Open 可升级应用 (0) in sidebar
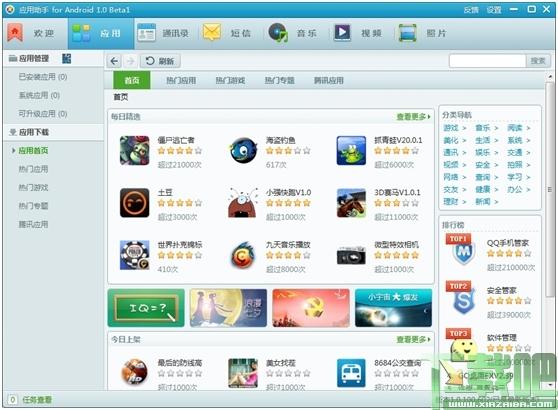This screenshot has width=558, height=410. click(x=43, y=114)
